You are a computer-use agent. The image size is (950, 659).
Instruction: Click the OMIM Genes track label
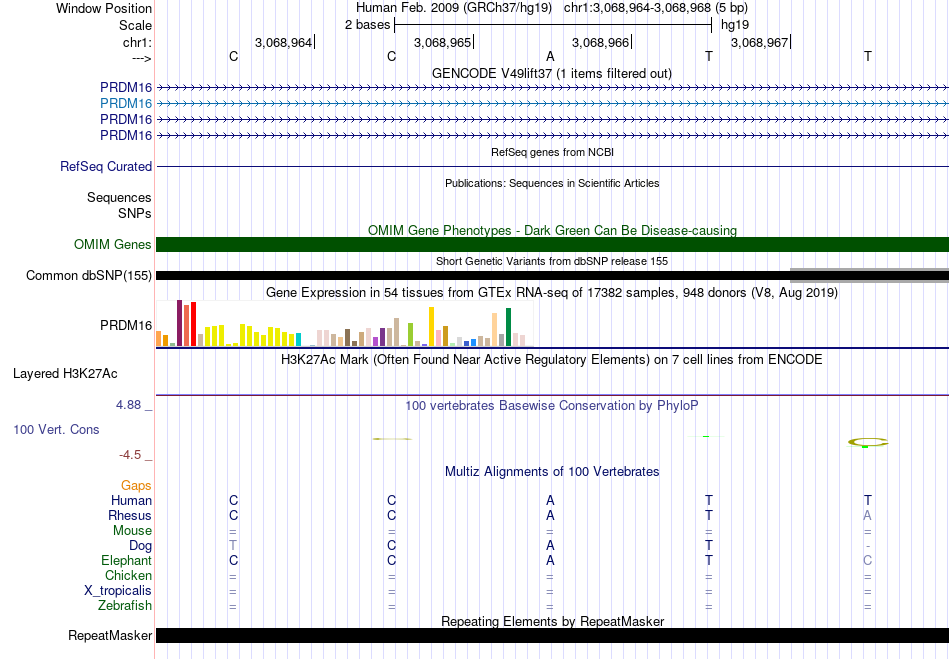[x=113, y=244]
